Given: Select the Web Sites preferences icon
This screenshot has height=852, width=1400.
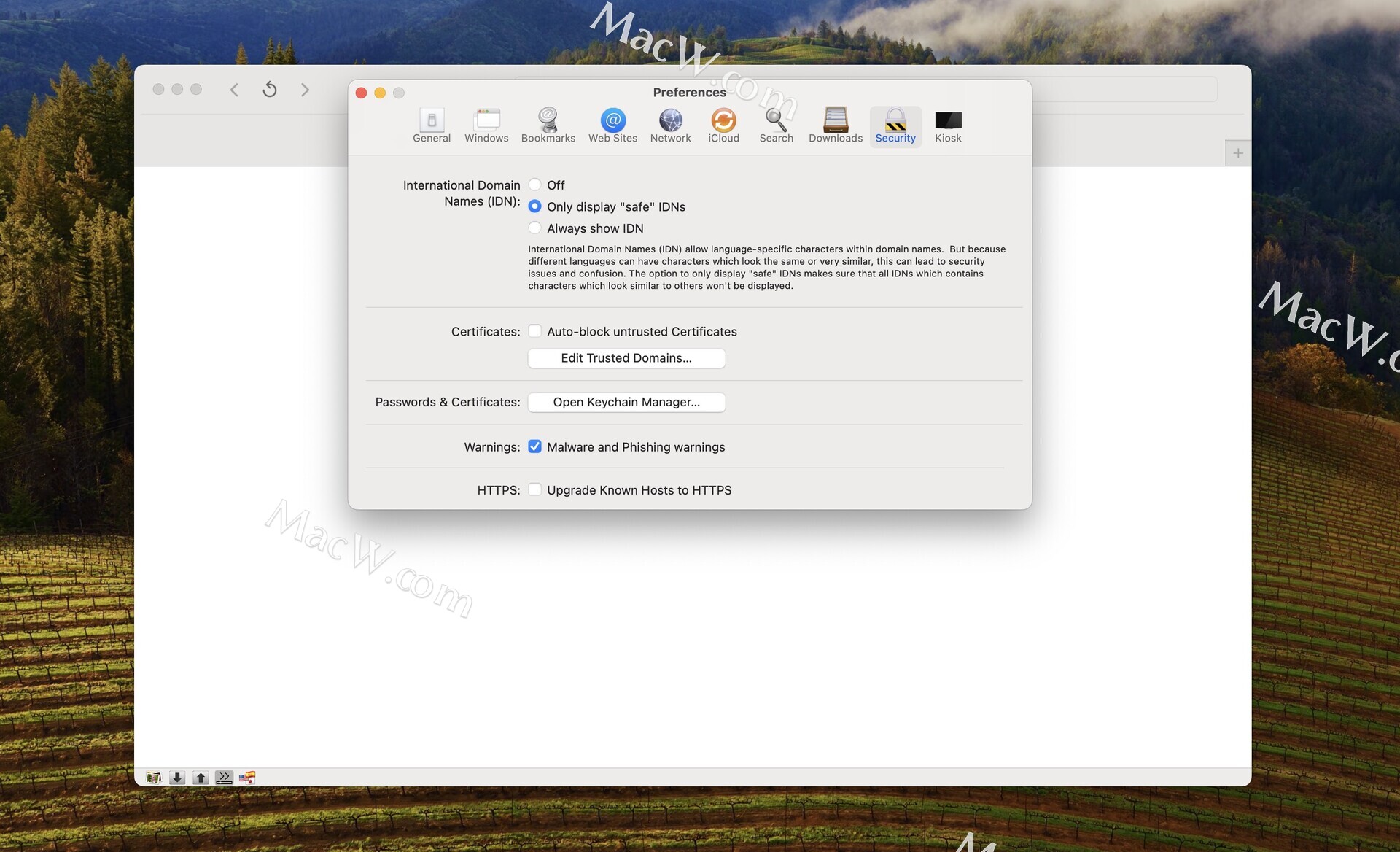Looking at the screenshot, I should [612, 125].
